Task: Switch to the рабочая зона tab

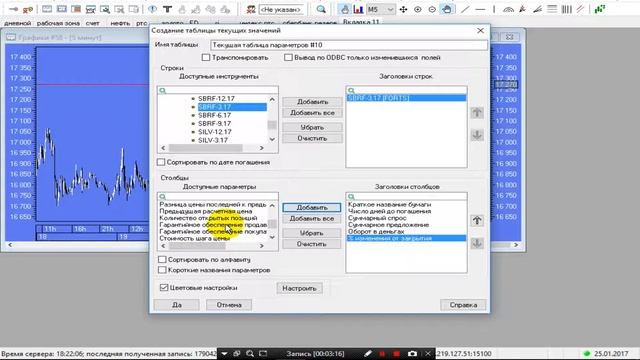Action: tap(58, 23)
